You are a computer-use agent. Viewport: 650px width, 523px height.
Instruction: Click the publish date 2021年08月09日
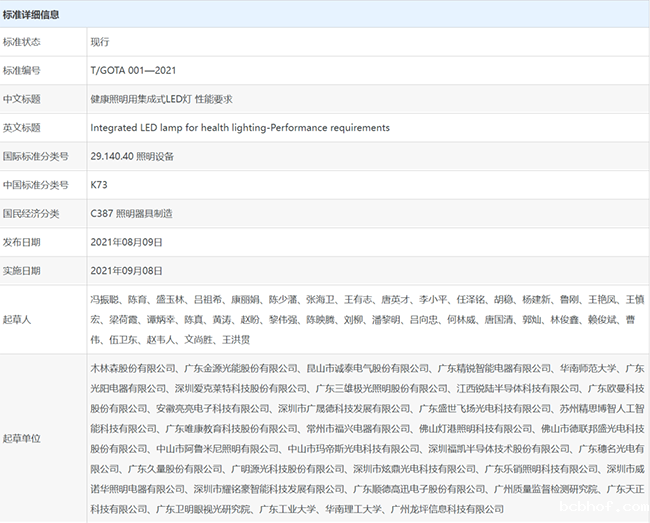tap(126, 242)
